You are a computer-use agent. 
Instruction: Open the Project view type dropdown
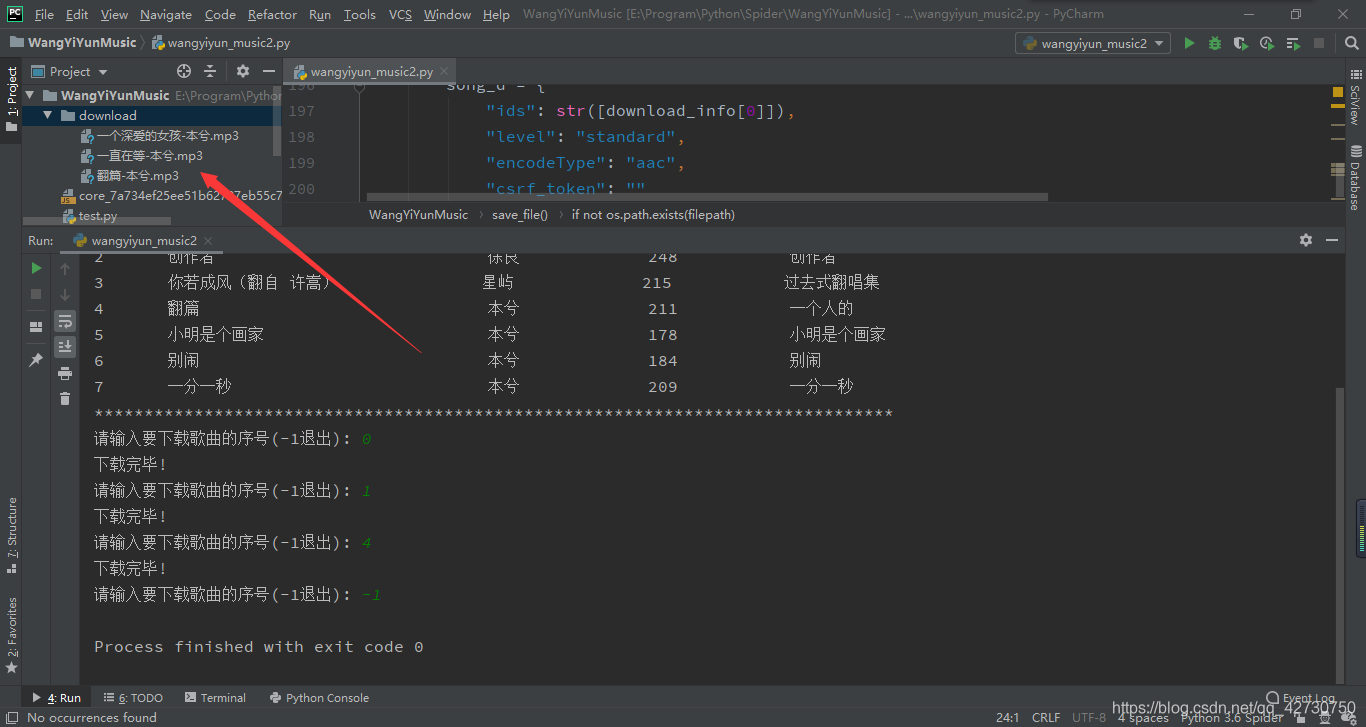tap(70, 71)
